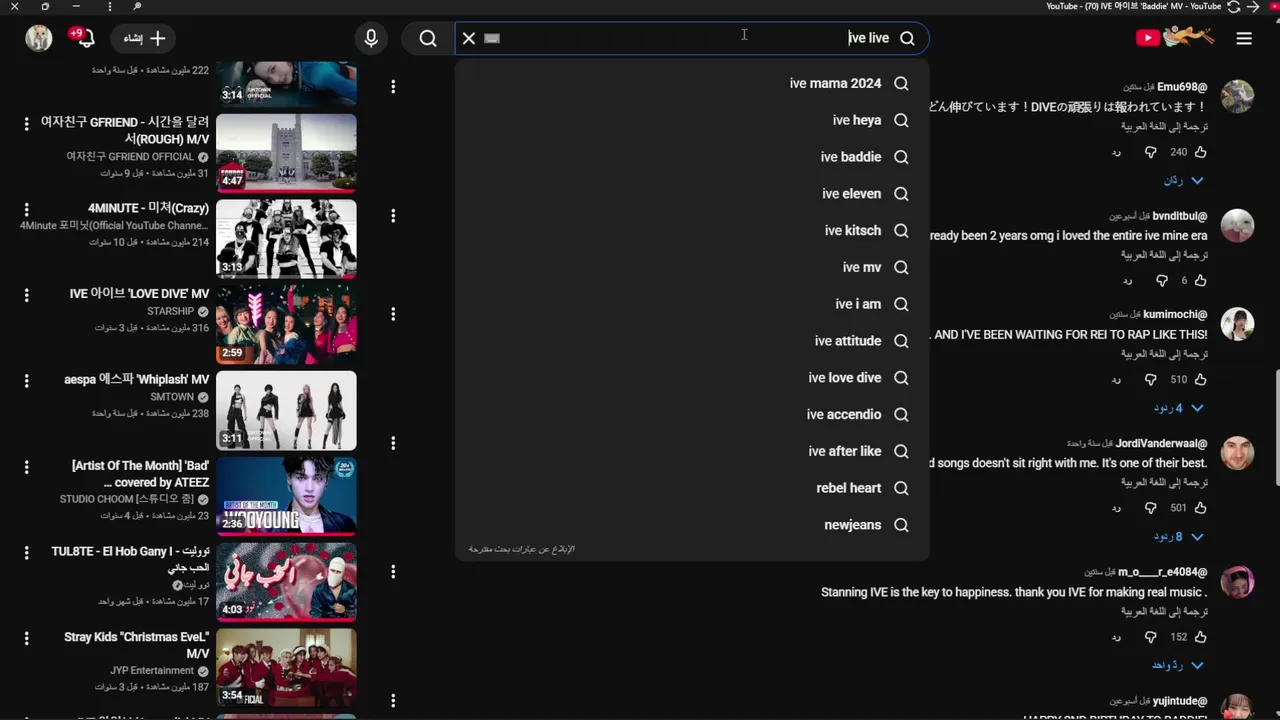This screenshot has height=720, width=1280.
Task: Open the ATEEZ 'Bad' cover video thumbnail
Action: (286, 496)
